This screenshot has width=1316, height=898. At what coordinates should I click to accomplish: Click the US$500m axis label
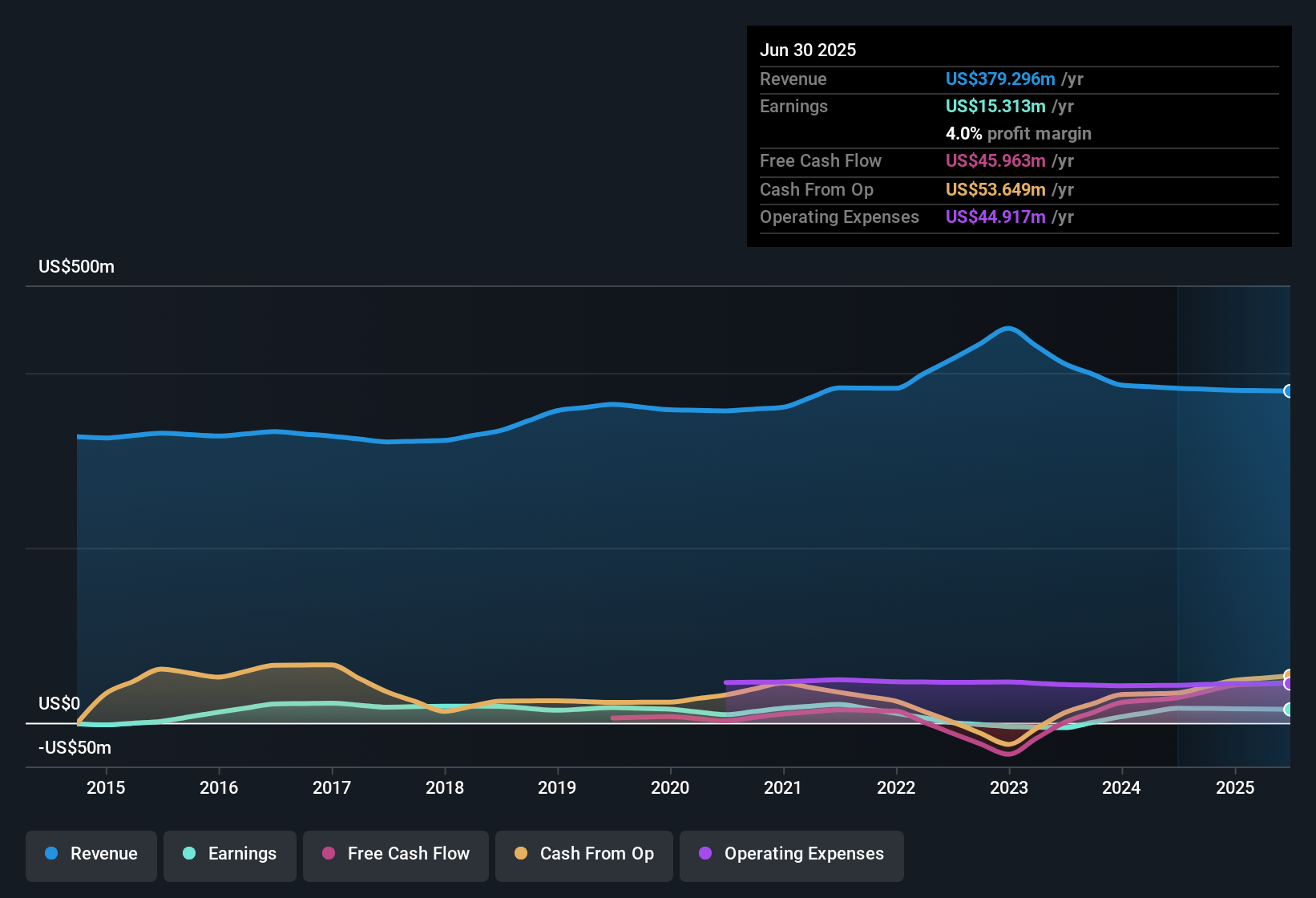tap(75, 266)
